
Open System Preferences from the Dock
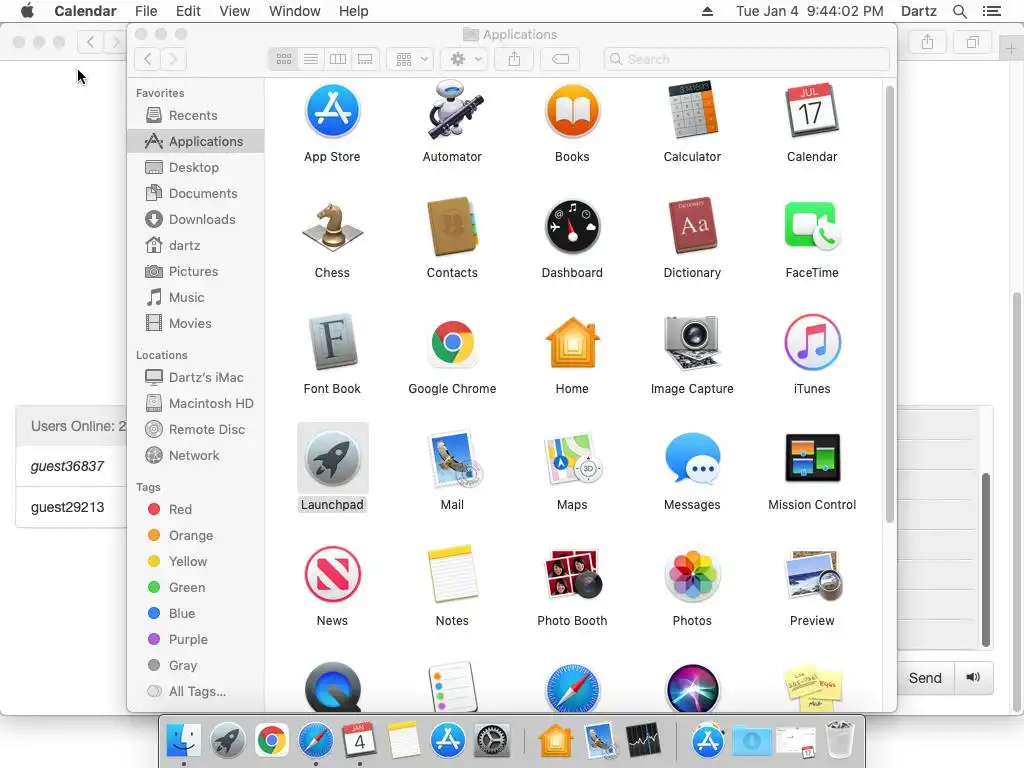point(492,741)
